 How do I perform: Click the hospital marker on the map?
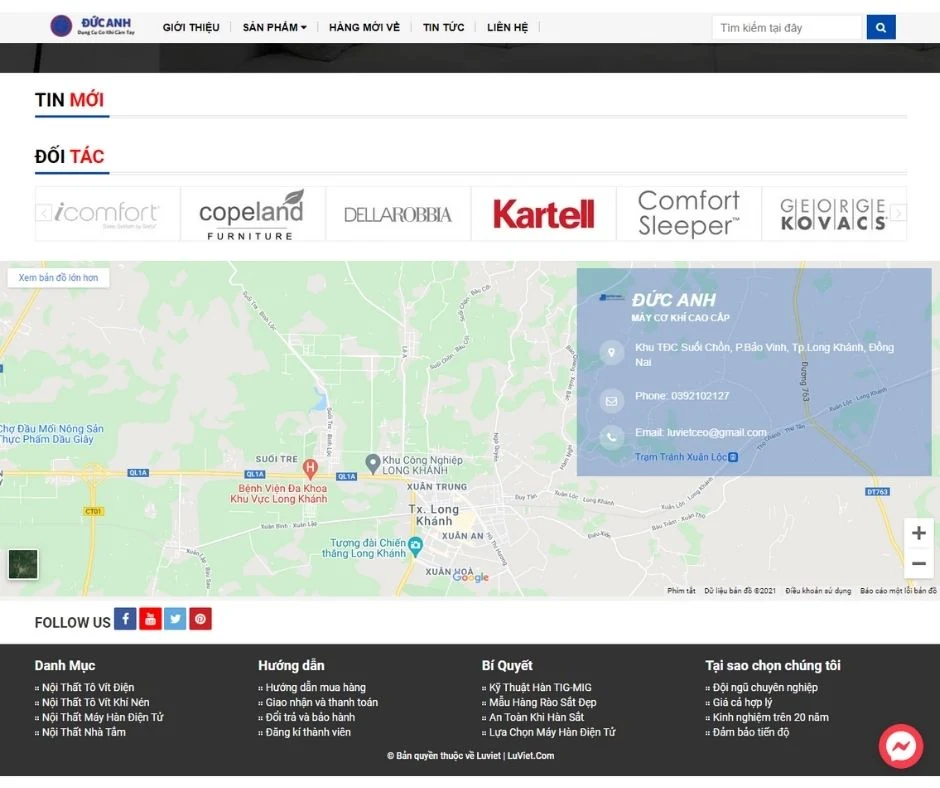tap(310, 467)
